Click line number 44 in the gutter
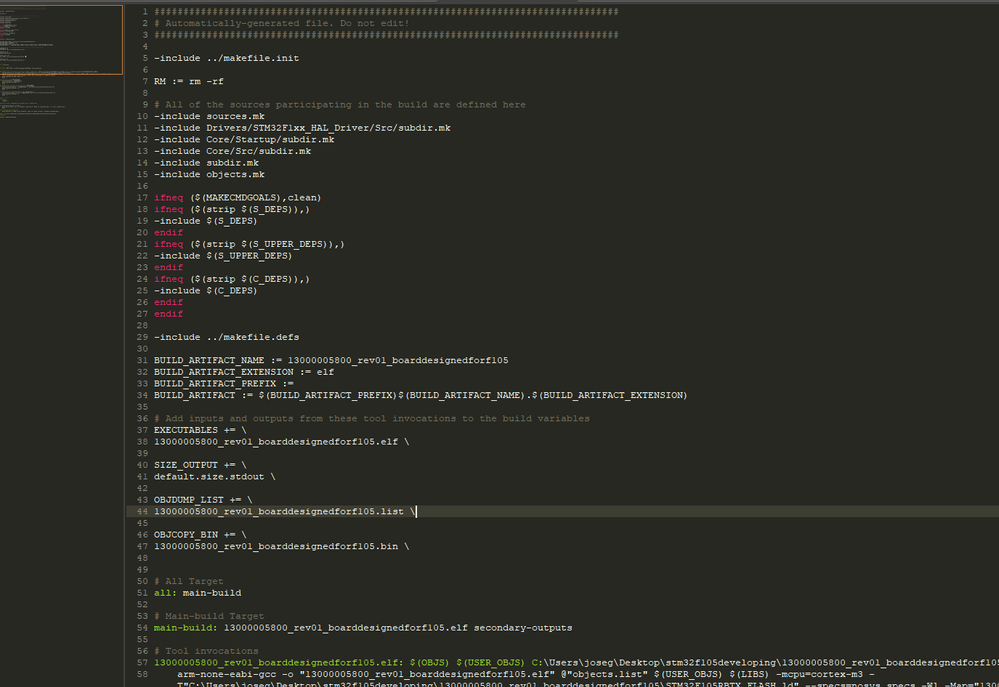 [x=142, y=511]
